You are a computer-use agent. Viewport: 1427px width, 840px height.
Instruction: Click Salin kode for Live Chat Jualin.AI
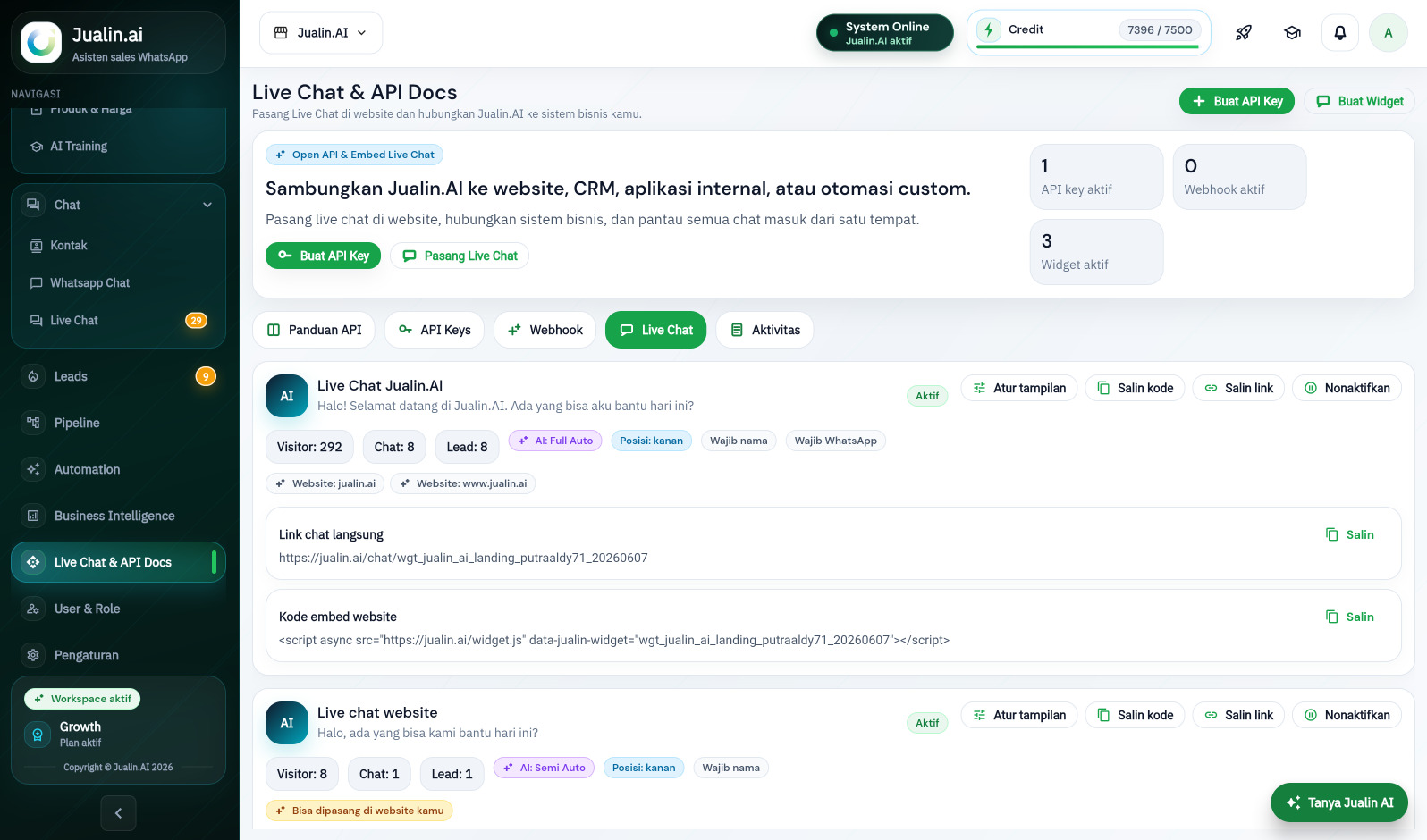[1136, 388]
